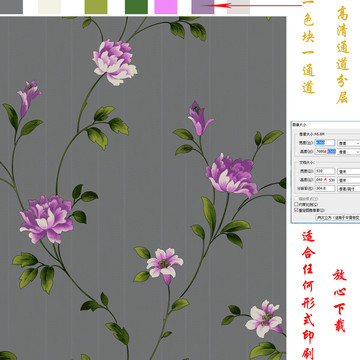Click the resolution field showing 304.8
360x360 pixels.
325,188
